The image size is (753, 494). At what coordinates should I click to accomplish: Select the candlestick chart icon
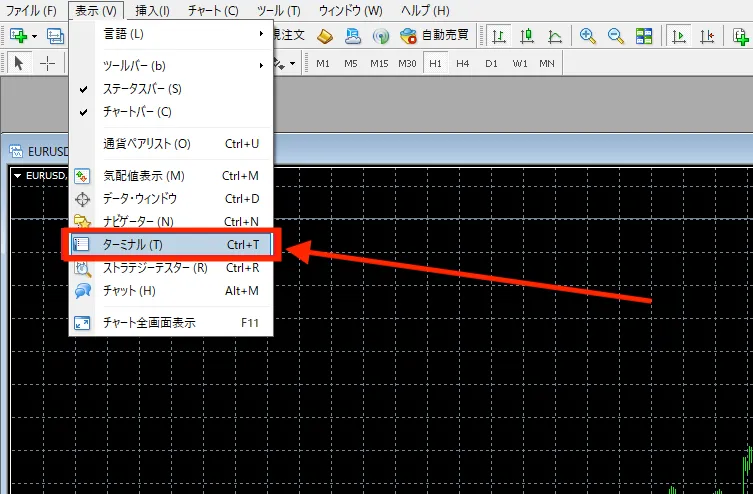coord(527,36)
